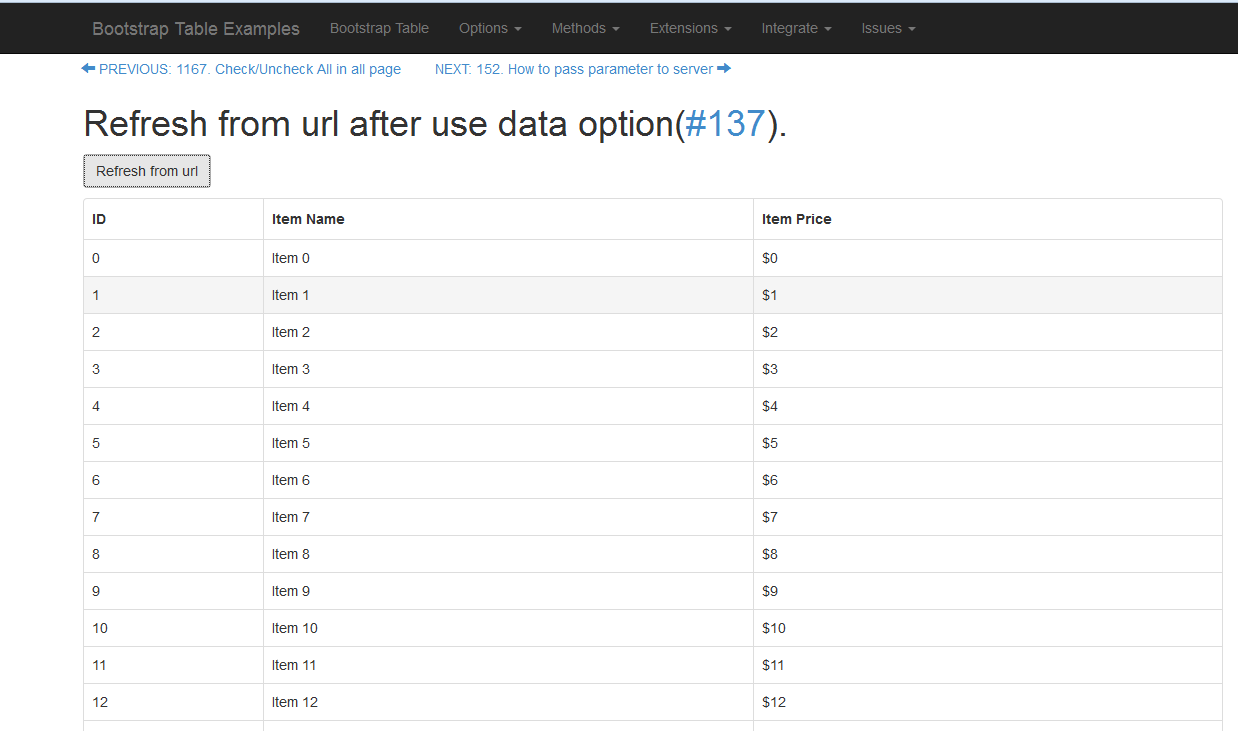The image size is (1238, 731).
Task: Select the 'Item 1' name cell
Action: pyautogui.click(x=509, y=295)
